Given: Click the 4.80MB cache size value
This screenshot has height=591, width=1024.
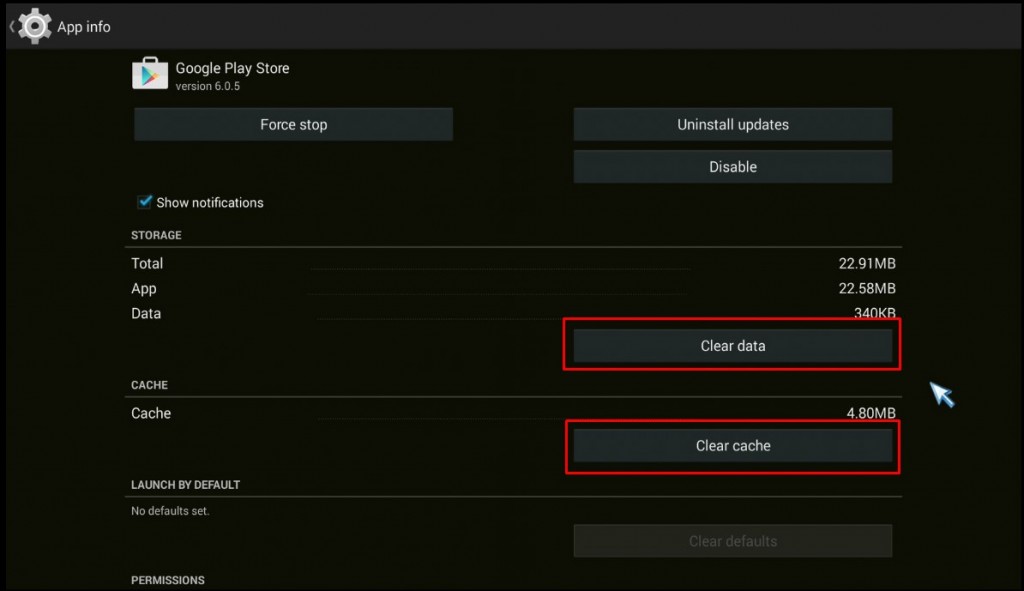Looking at the screenshot, I should tap(870, 413).
